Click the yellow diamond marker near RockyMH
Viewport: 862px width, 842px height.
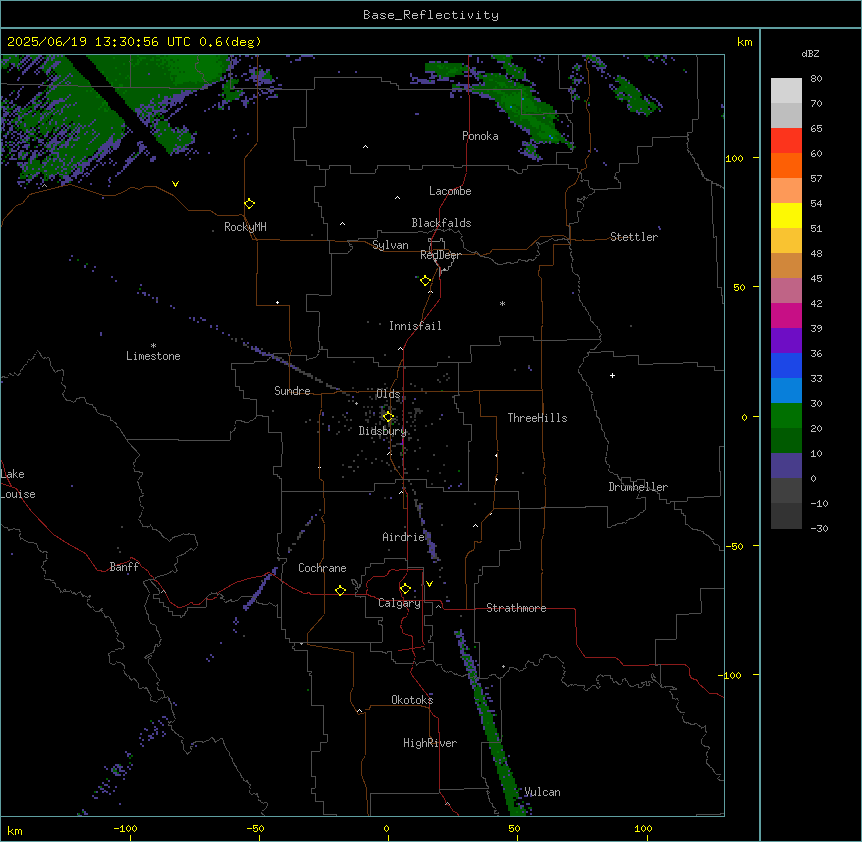[x=250, y=204]
